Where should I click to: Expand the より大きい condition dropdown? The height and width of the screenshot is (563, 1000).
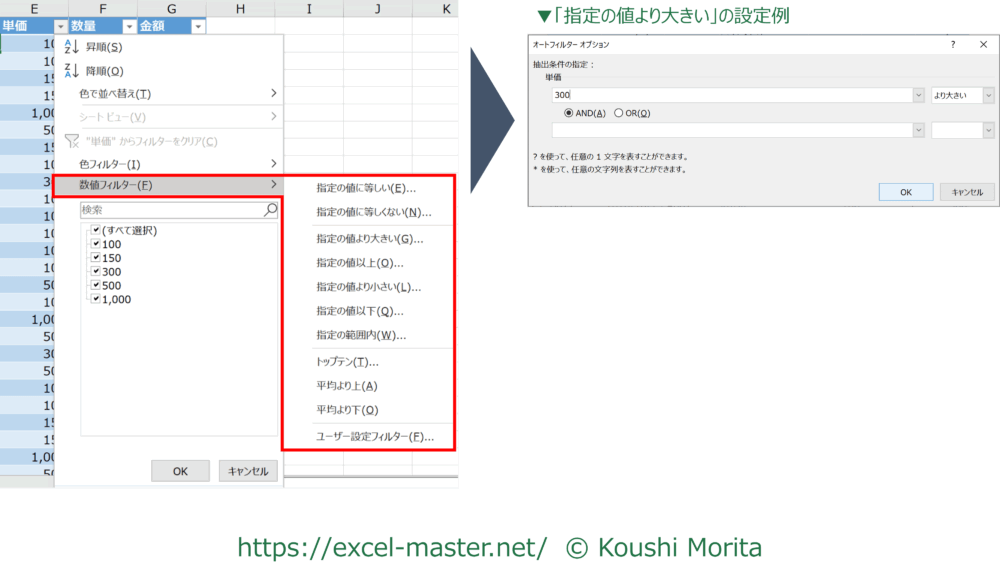(988, 95)
